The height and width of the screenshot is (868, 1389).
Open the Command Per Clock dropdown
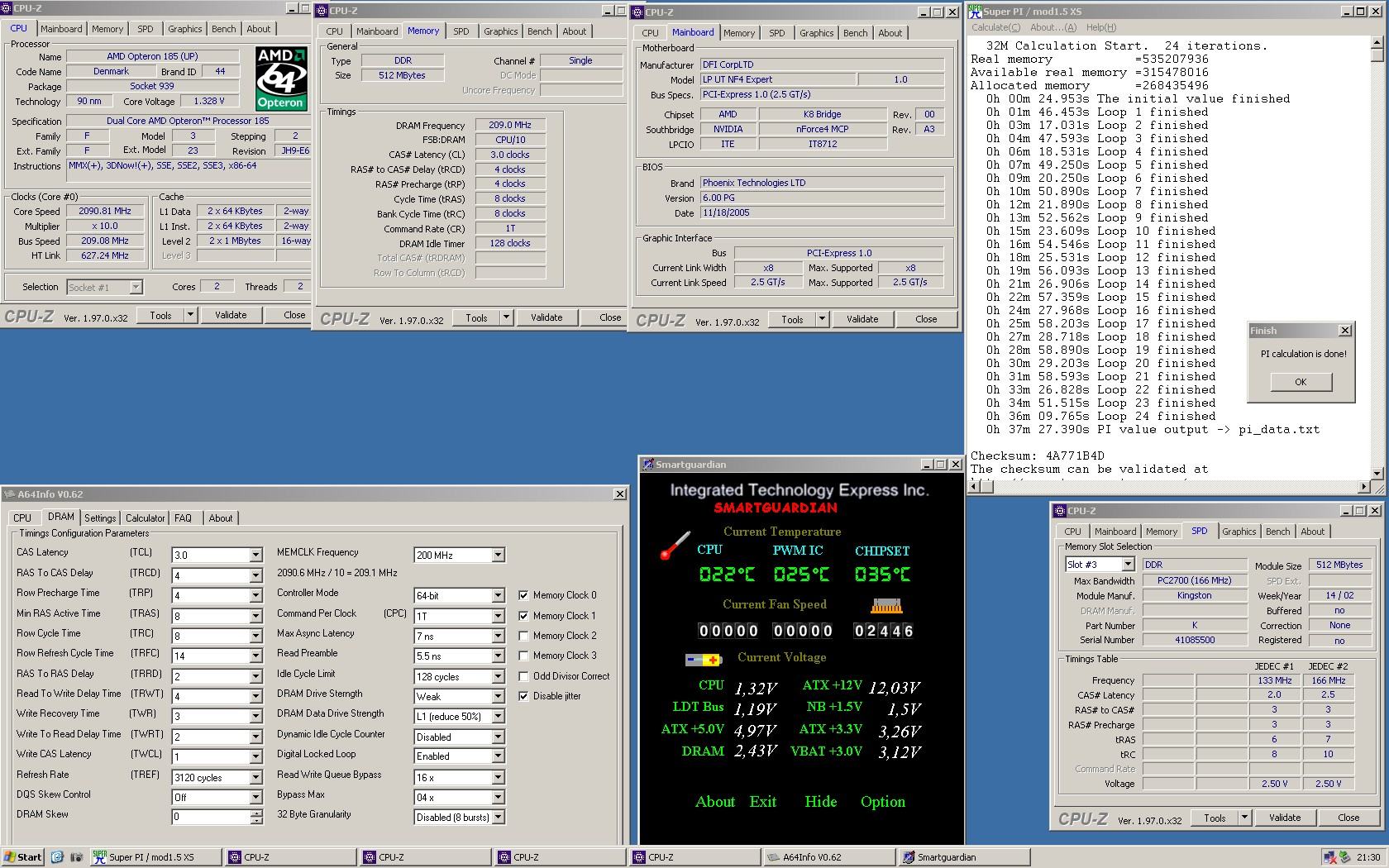pyautogui.click(x=498, y=616)
